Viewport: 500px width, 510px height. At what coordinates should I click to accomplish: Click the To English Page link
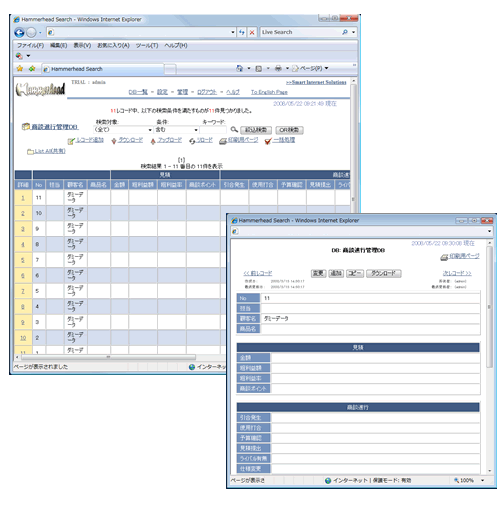pos(269,92)
